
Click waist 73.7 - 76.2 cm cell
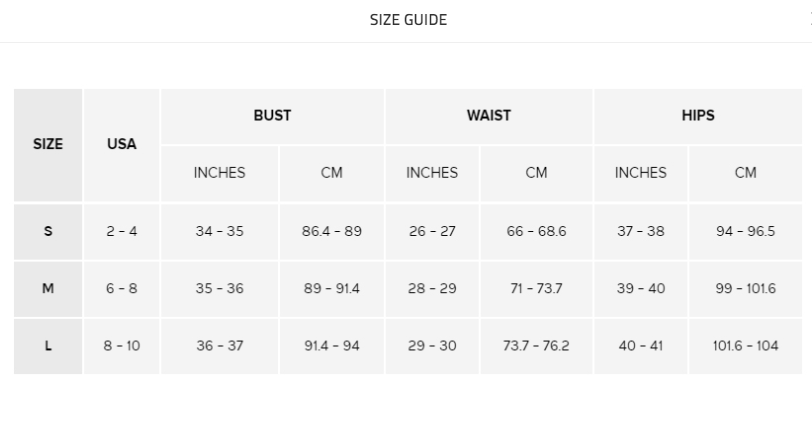click(x=536, y=346)
